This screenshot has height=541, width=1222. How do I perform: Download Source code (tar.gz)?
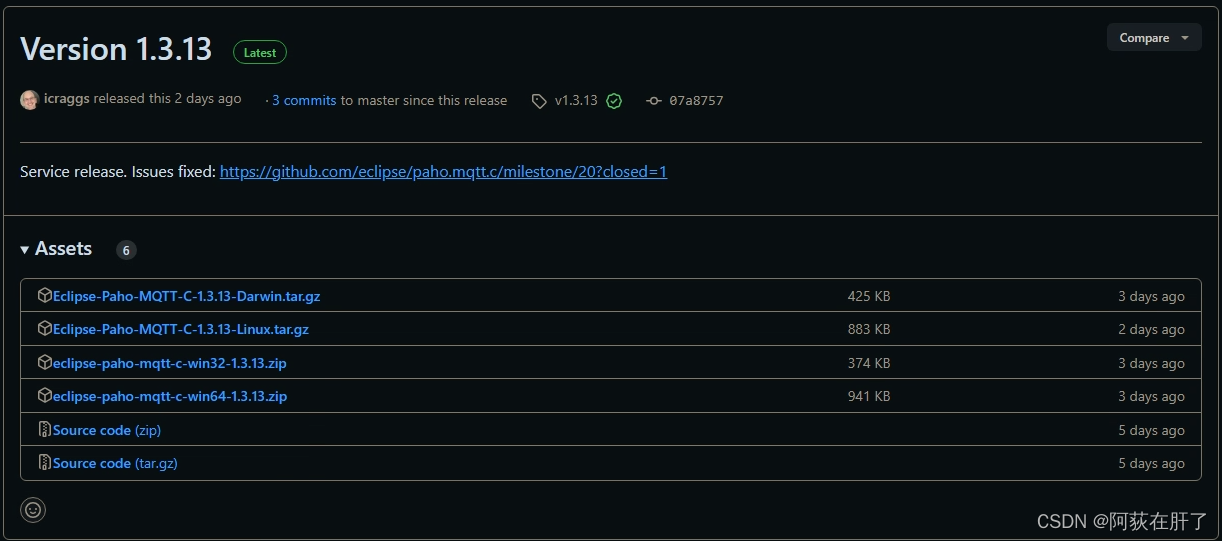(115, 463)
